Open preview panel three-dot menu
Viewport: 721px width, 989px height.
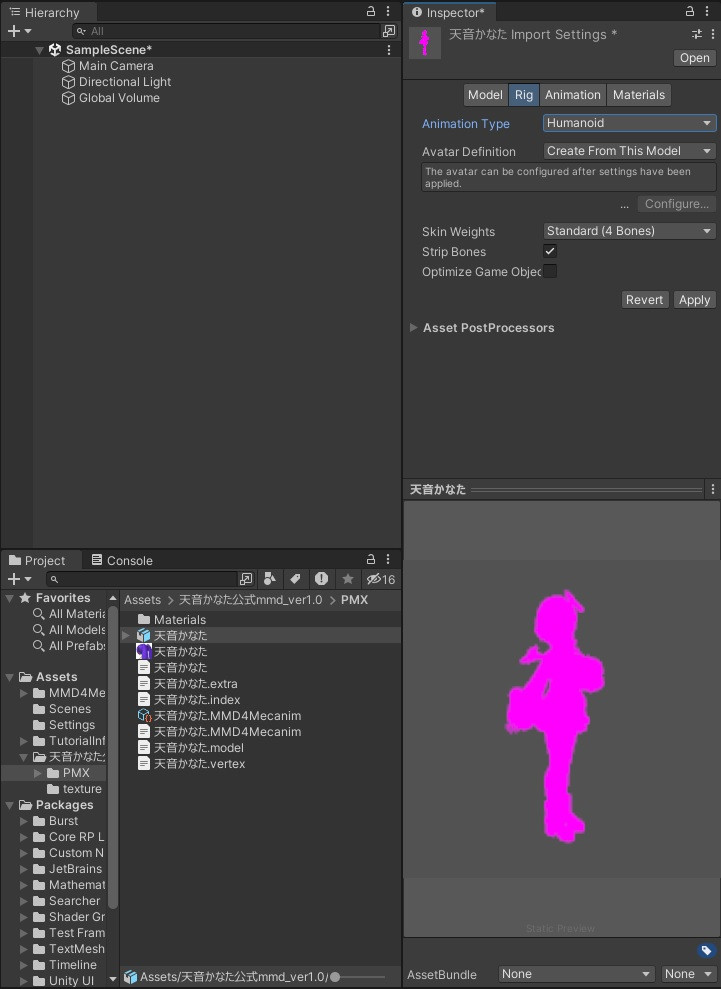click(713, 489)
